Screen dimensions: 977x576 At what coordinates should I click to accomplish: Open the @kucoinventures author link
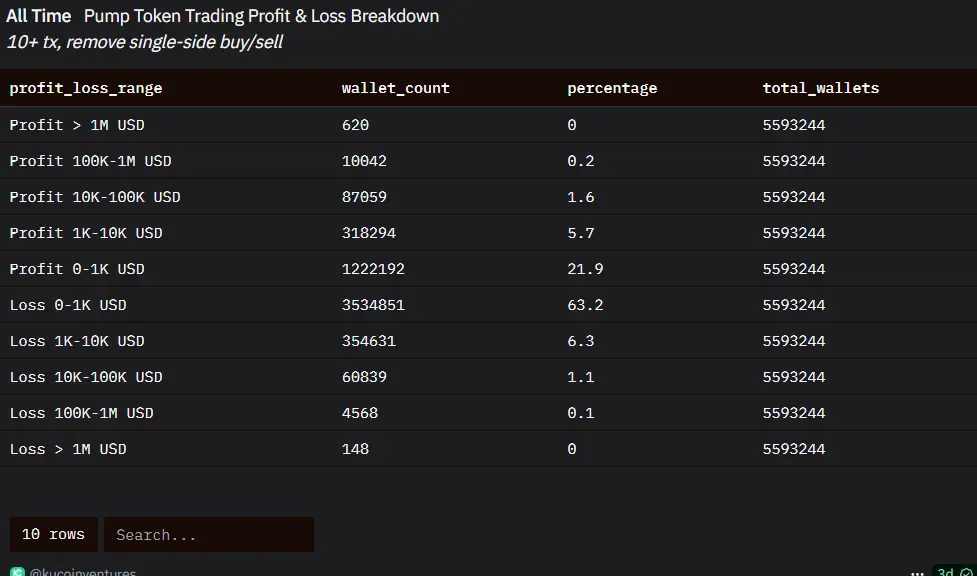pos(83,572)
